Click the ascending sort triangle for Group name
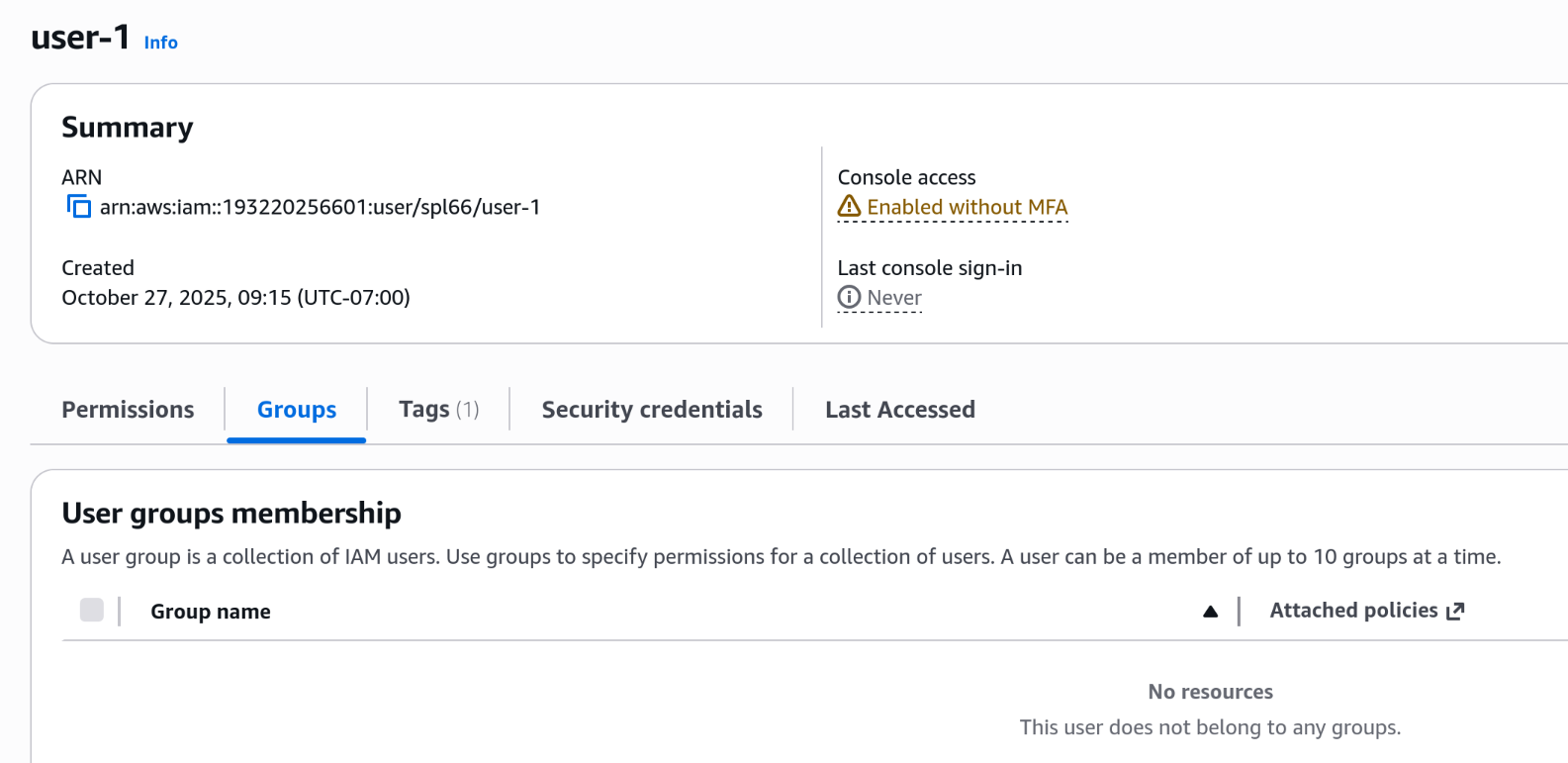 pyautogui.click(x=1210, y=612)
